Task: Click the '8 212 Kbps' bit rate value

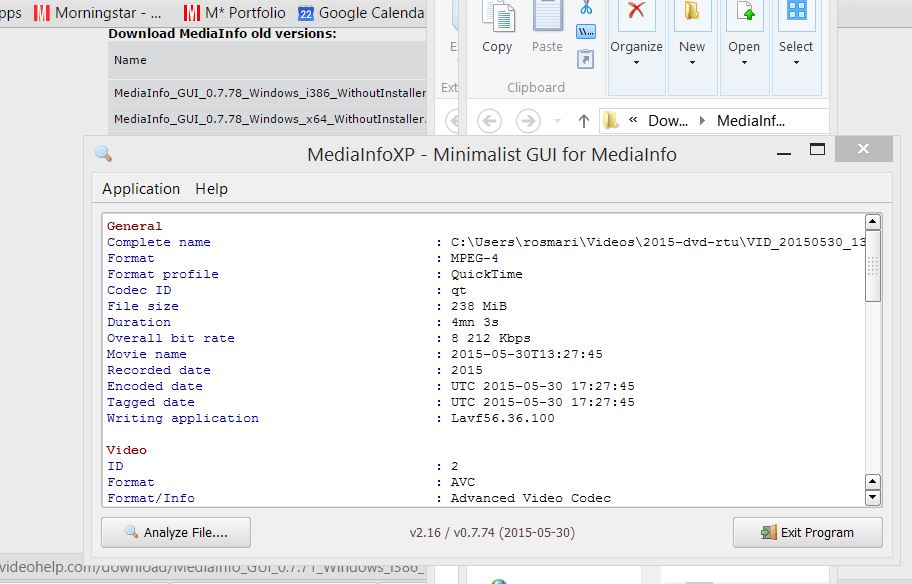Action: tap(491, 338)
